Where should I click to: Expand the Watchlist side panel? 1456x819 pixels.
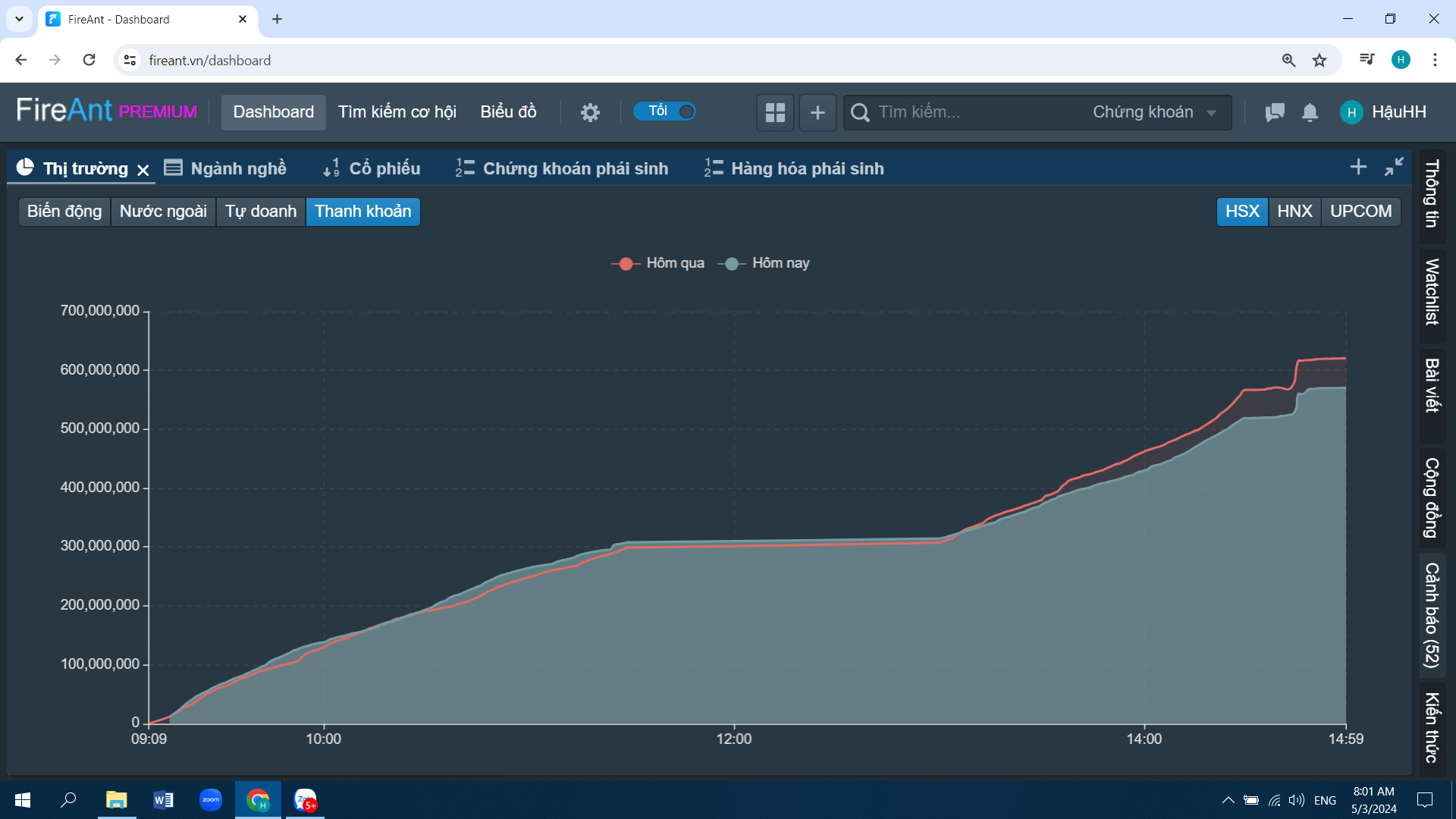tap(1432, 292)
